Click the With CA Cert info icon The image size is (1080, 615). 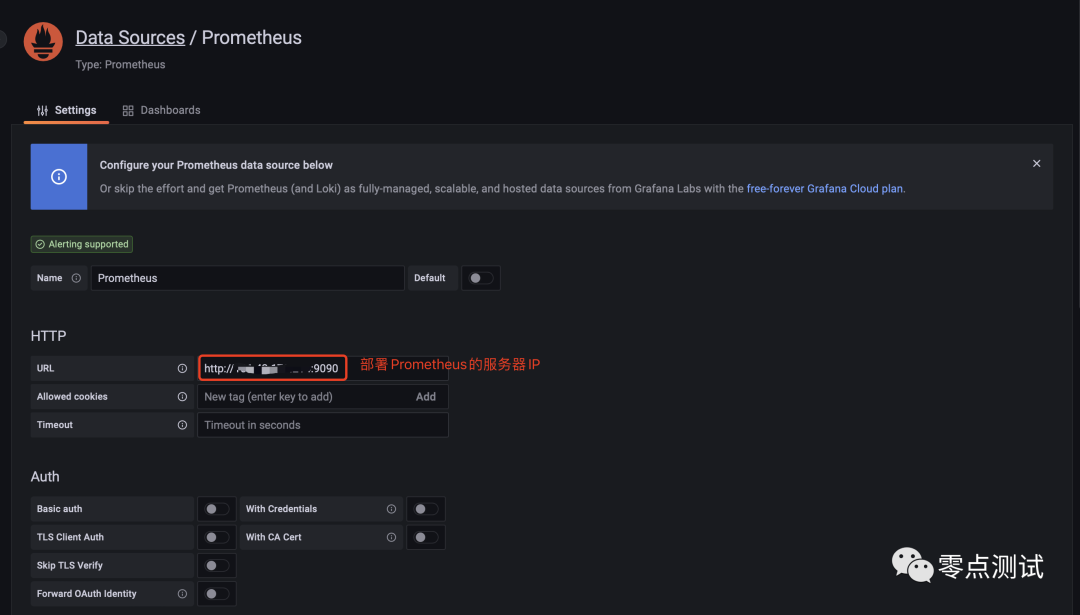pyautogui.click(x=391, y=537)
